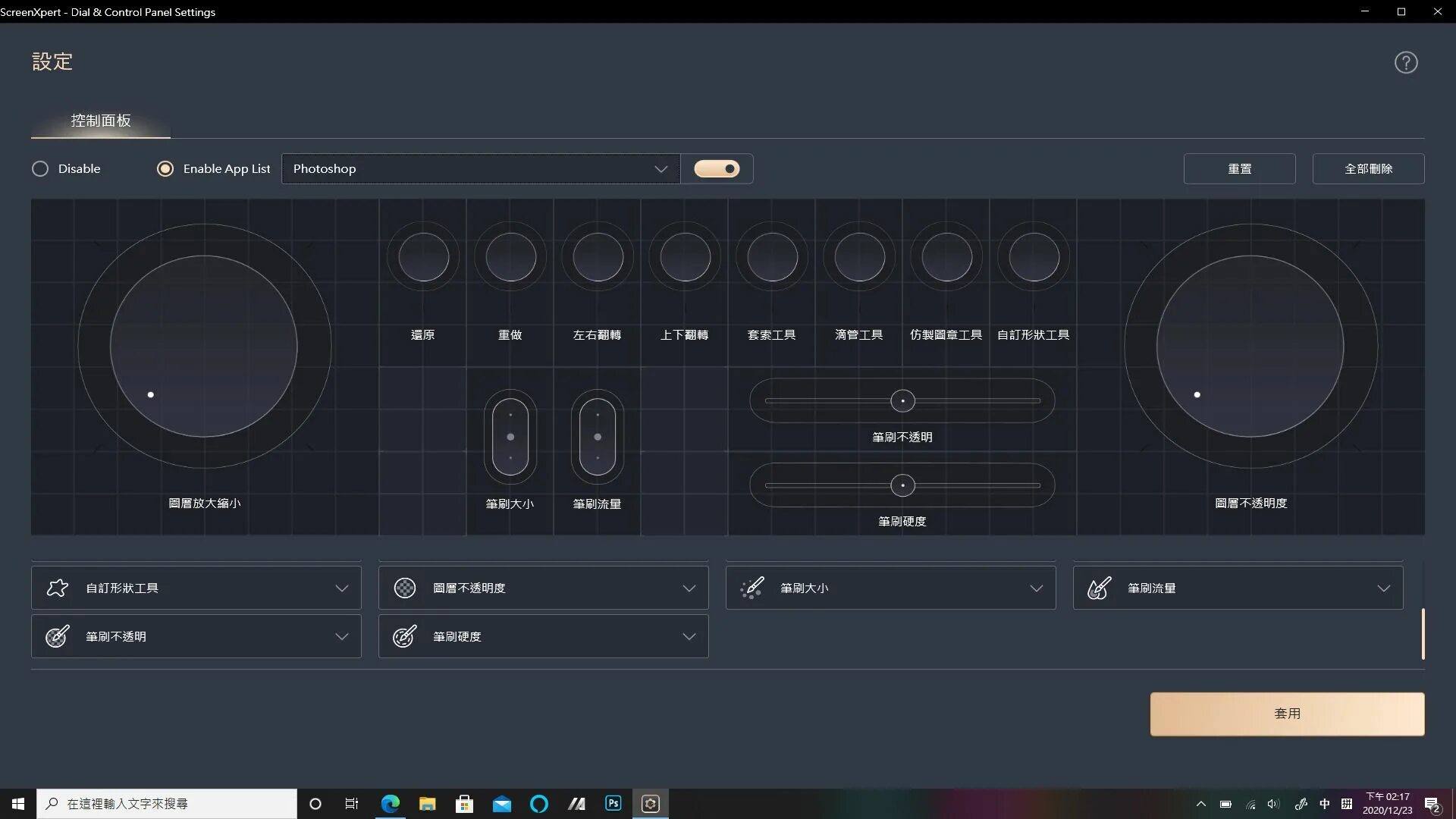
Task: Select the Enable App List radio button
Action: 165,168
